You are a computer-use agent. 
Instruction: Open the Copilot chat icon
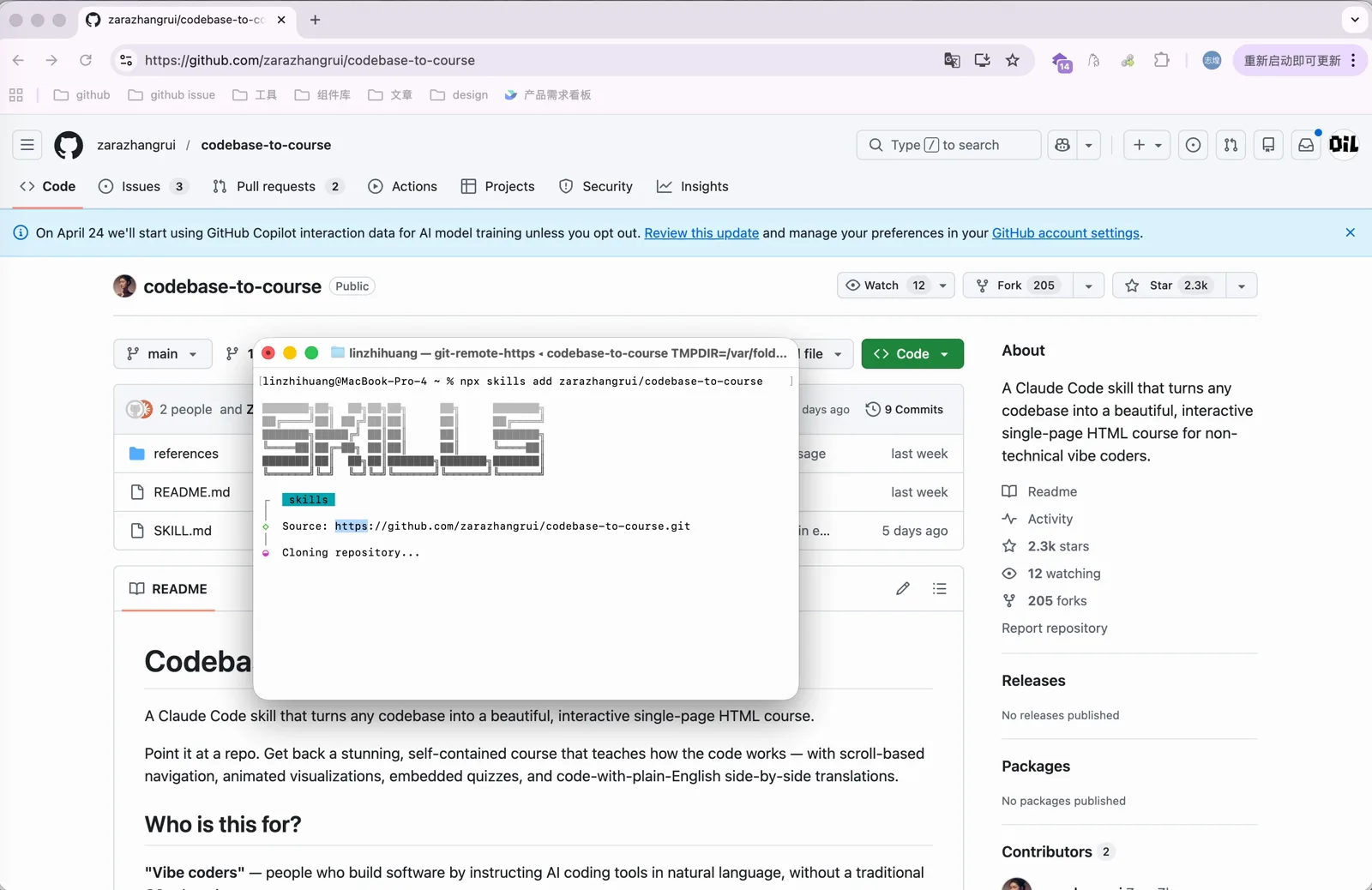(1062, 145)
